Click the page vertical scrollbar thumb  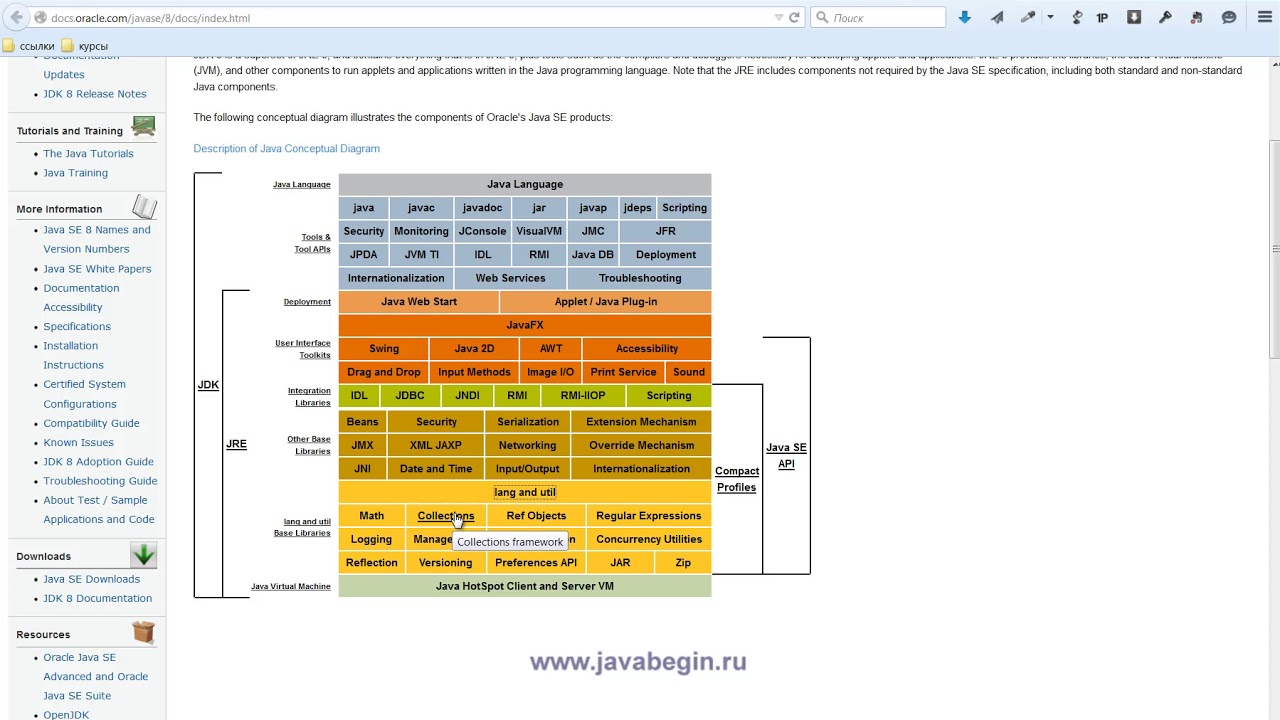tap(1274, 250)
